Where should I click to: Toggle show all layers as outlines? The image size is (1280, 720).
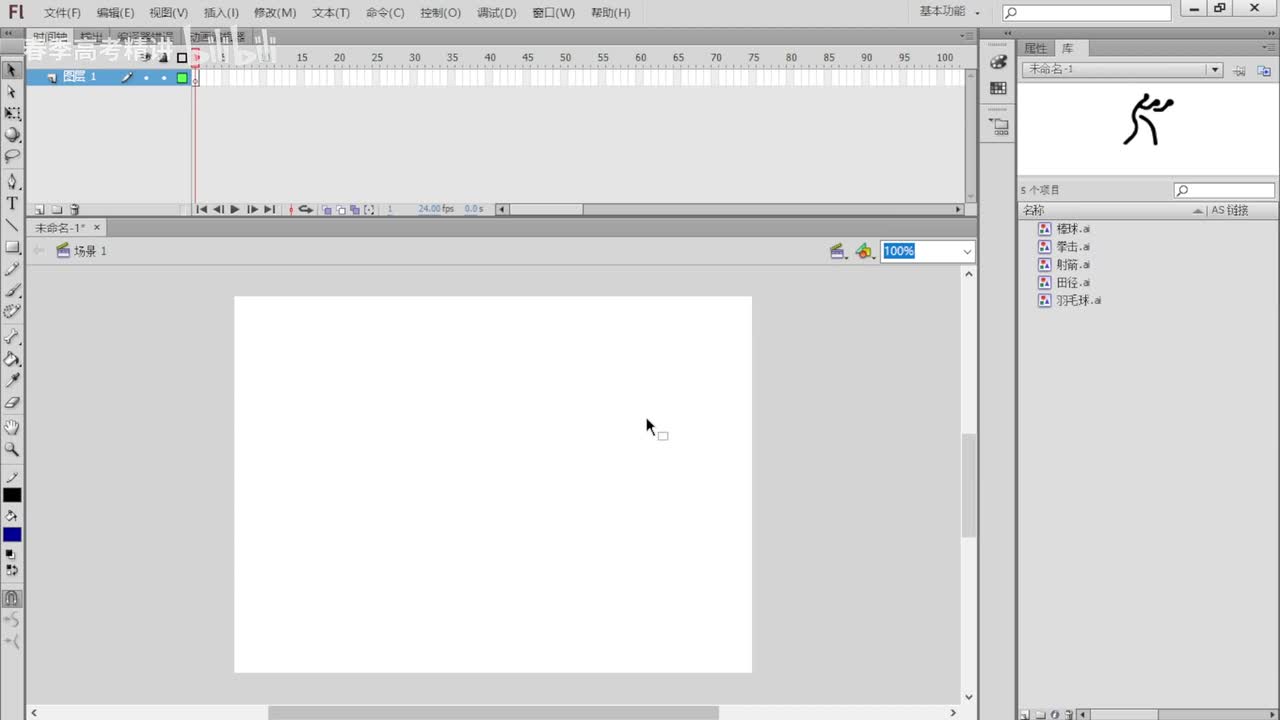point(182,58)
